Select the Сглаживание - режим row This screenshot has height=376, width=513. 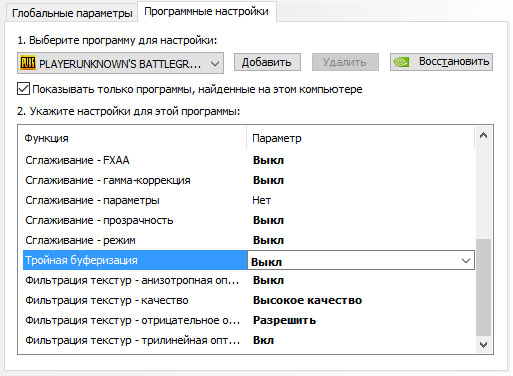pos(249,240)
